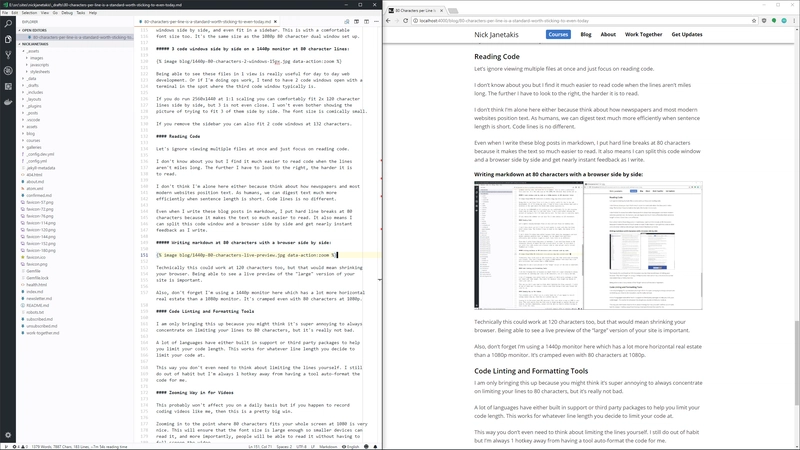The height and width of the screenshot is (450, 800).
Task: Expand the courses folder
Action: coord(32,140)
